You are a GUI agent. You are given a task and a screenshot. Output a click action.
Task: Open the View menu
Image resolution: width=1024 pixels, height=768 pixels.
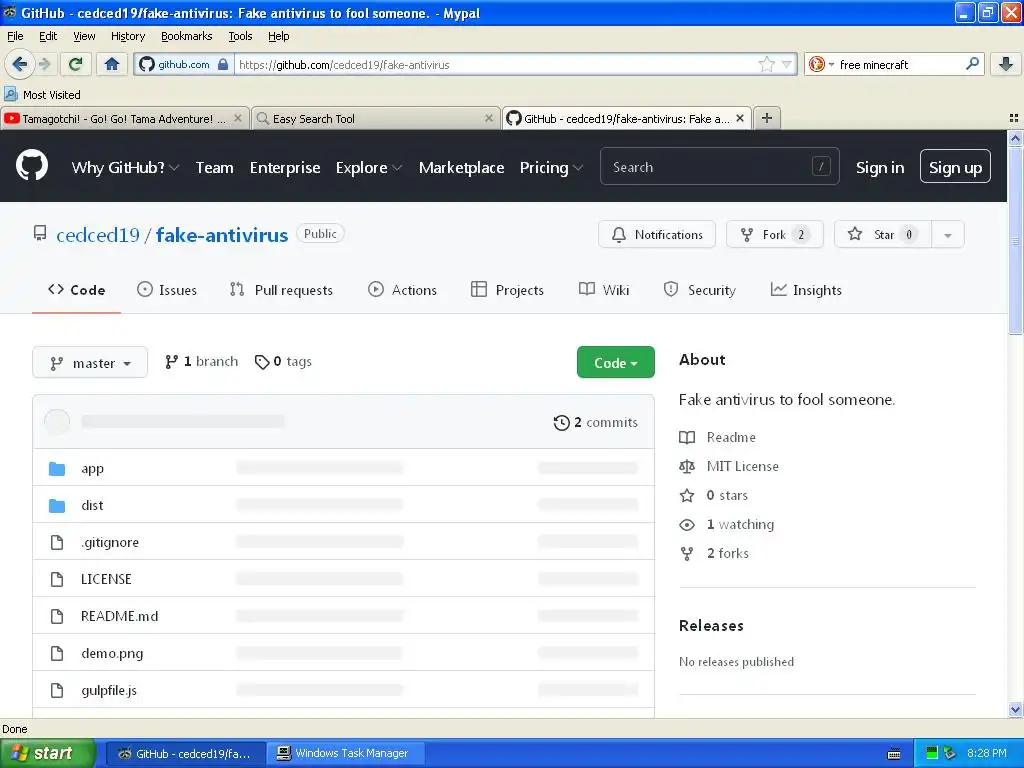coord(84,36)
